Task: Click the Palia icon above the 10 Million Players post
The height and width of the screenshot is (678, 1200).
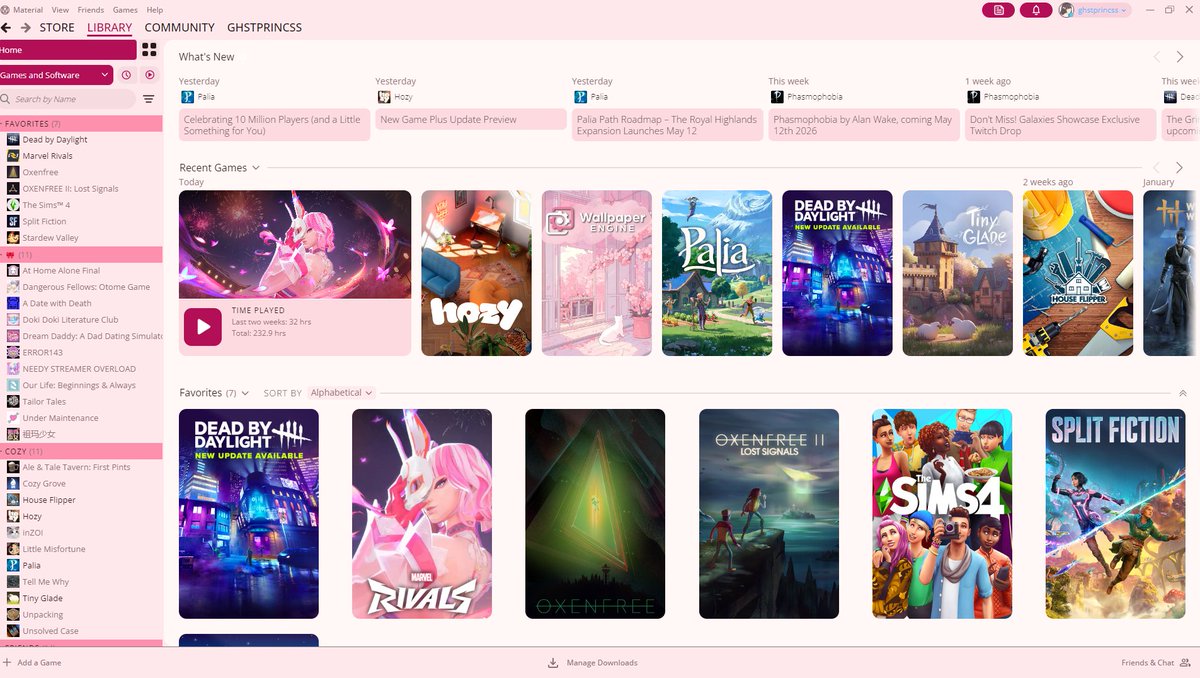Action: tap(186, 97)
